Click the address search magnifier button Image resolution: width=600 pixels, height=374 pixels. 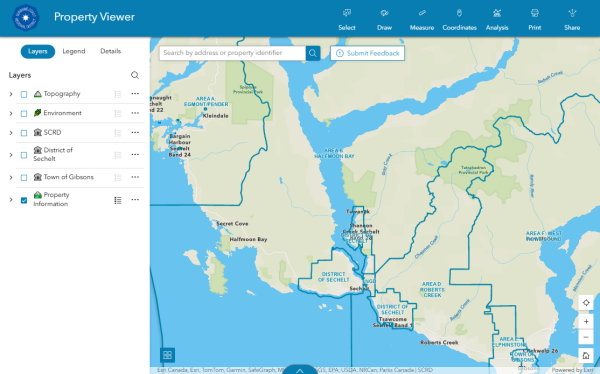click(x=313, y=53)
